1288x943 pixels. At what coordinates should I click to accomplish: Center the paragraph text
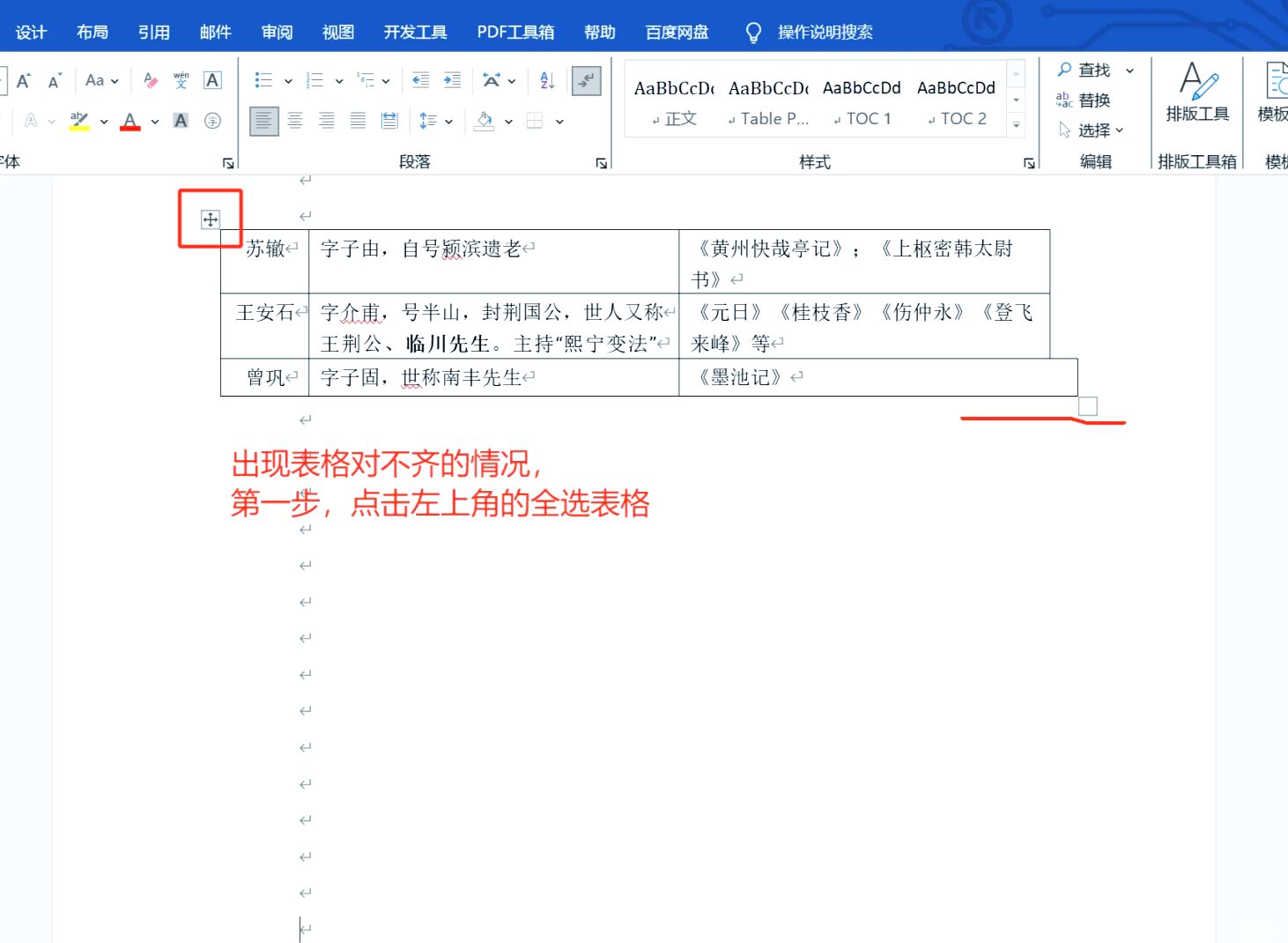[295, 121]
